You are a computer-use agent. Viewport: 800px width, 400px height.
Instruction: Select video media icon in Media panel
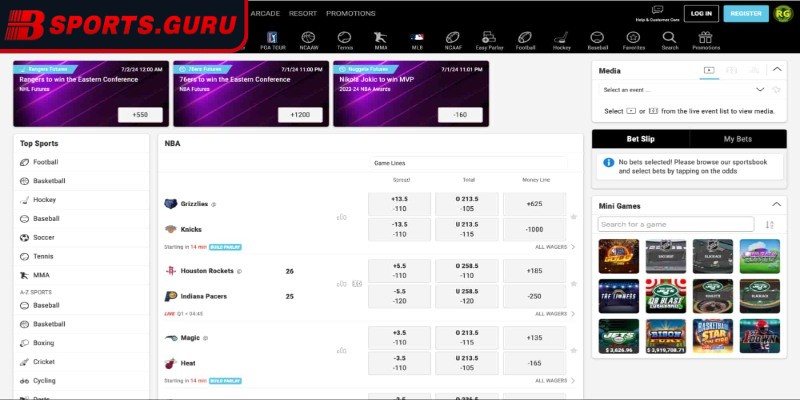pos(709,70)
